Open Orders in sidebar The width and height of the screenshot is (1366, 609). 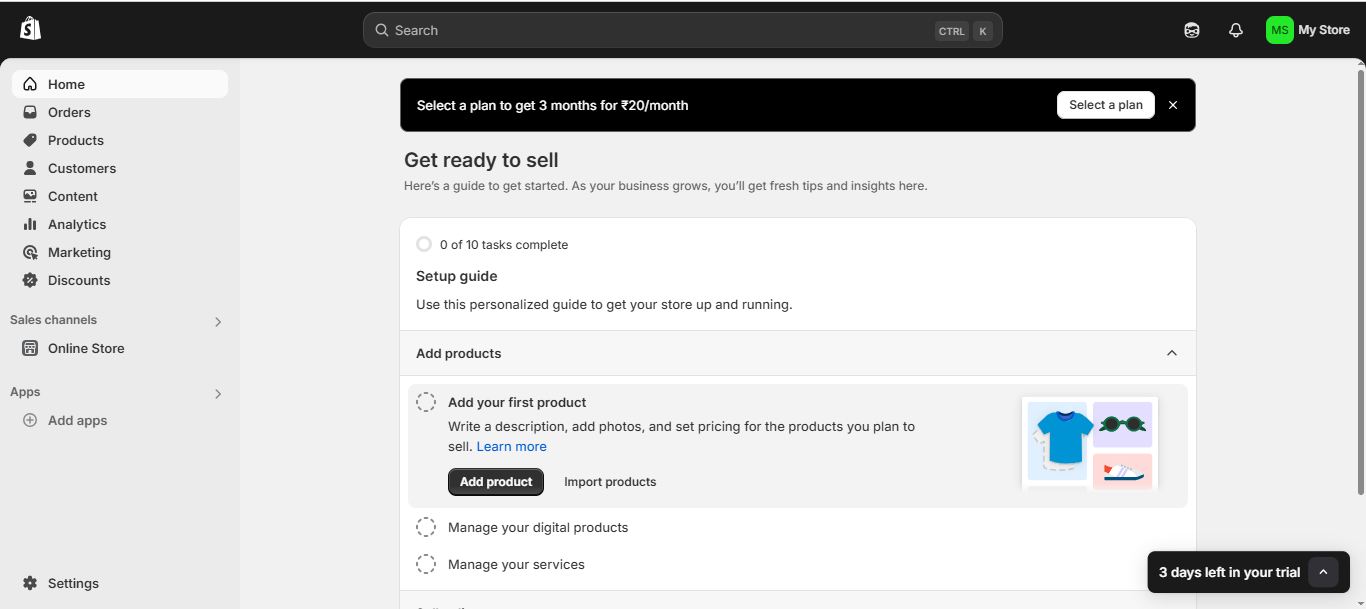coord(120,112)
